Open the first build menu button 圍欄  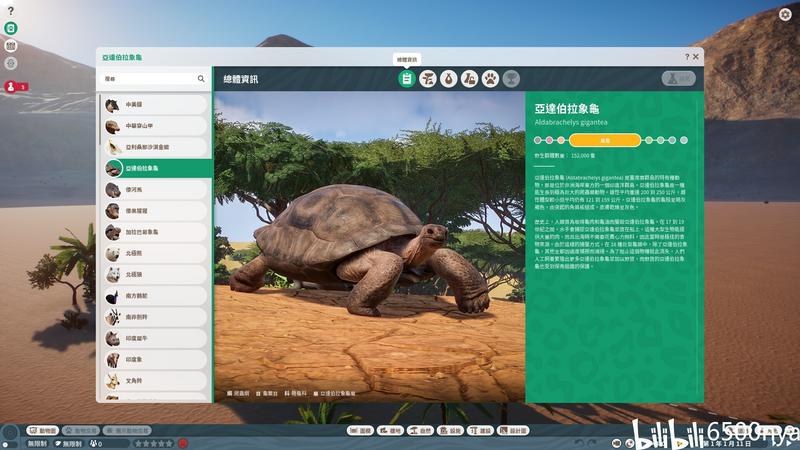point(360,431)
